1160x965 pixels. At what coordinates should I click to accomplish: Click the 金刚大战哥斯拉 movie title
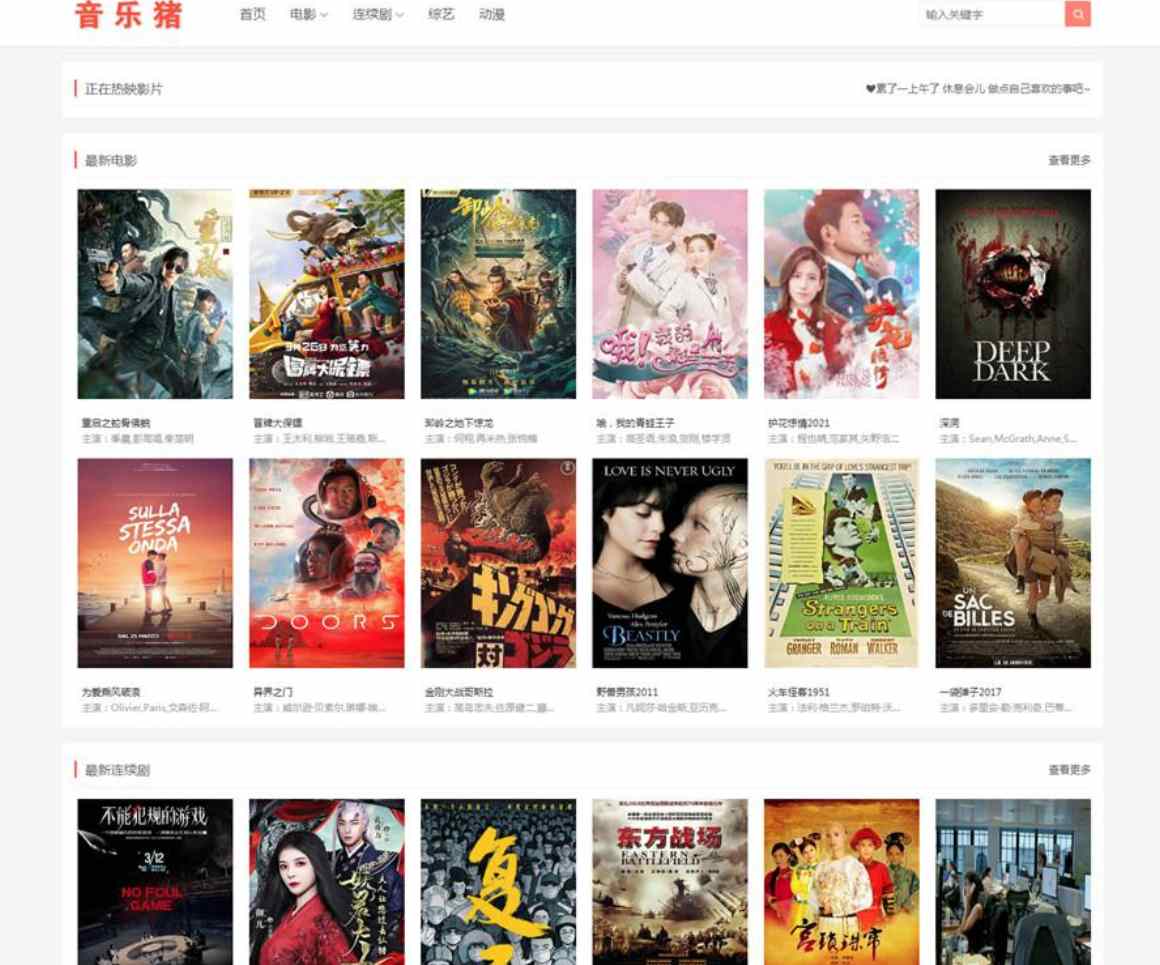click(x=459, y=692)
